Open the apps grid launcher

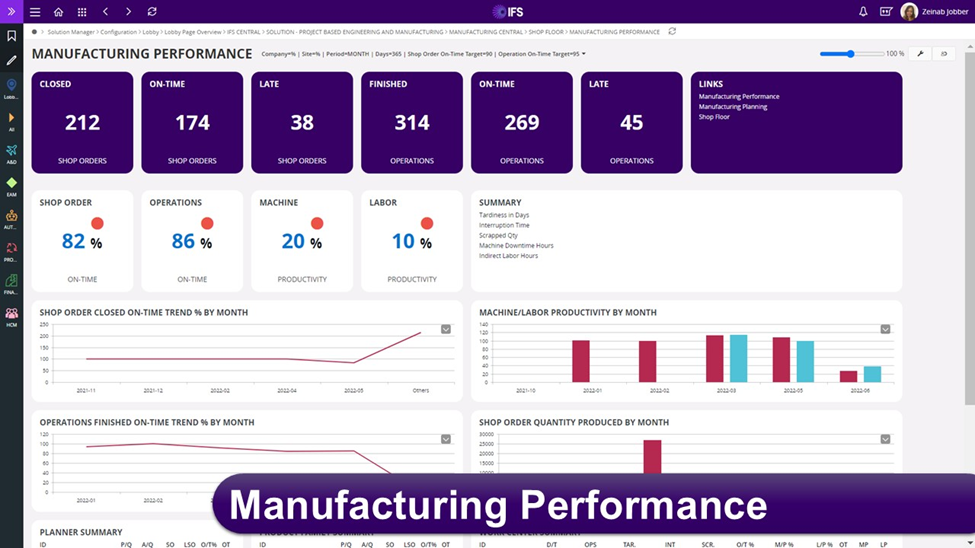click(82, 12)
